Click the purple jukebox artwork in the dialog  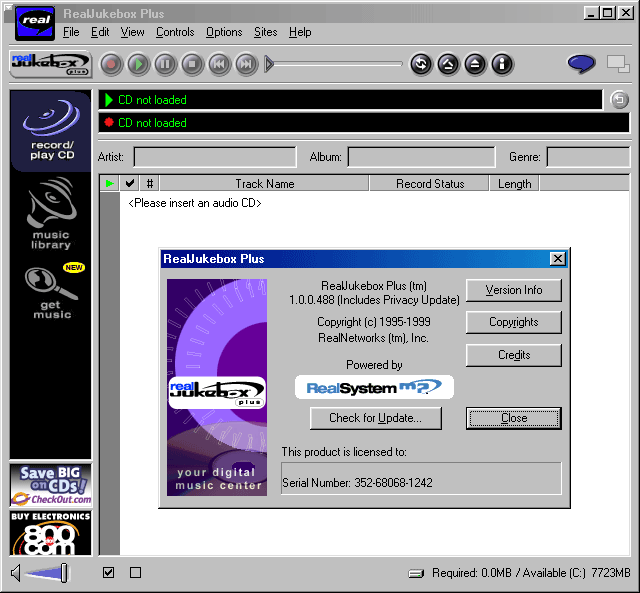coord(217,387)
